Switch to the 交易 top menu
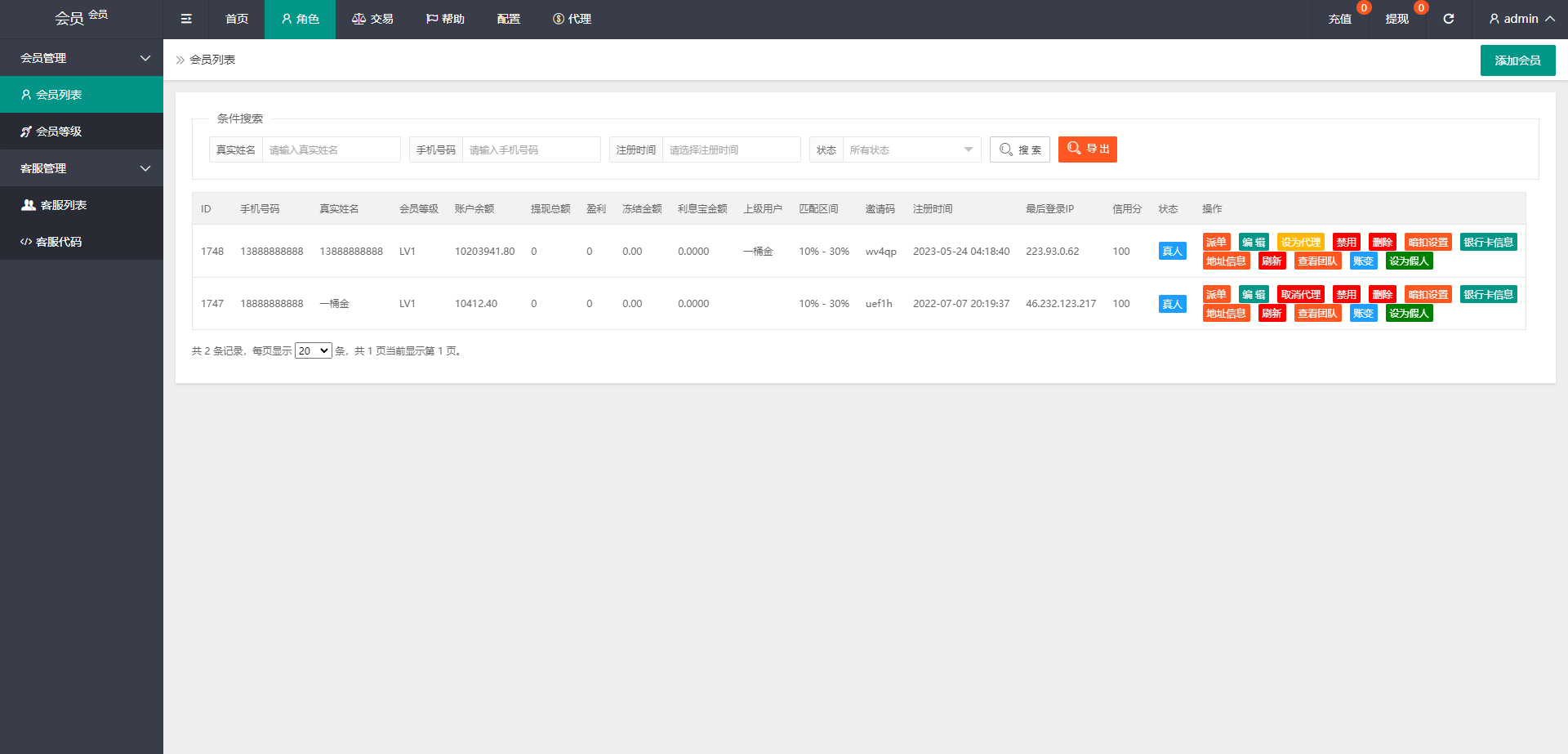1568x754 pixels. coord(372,19)
